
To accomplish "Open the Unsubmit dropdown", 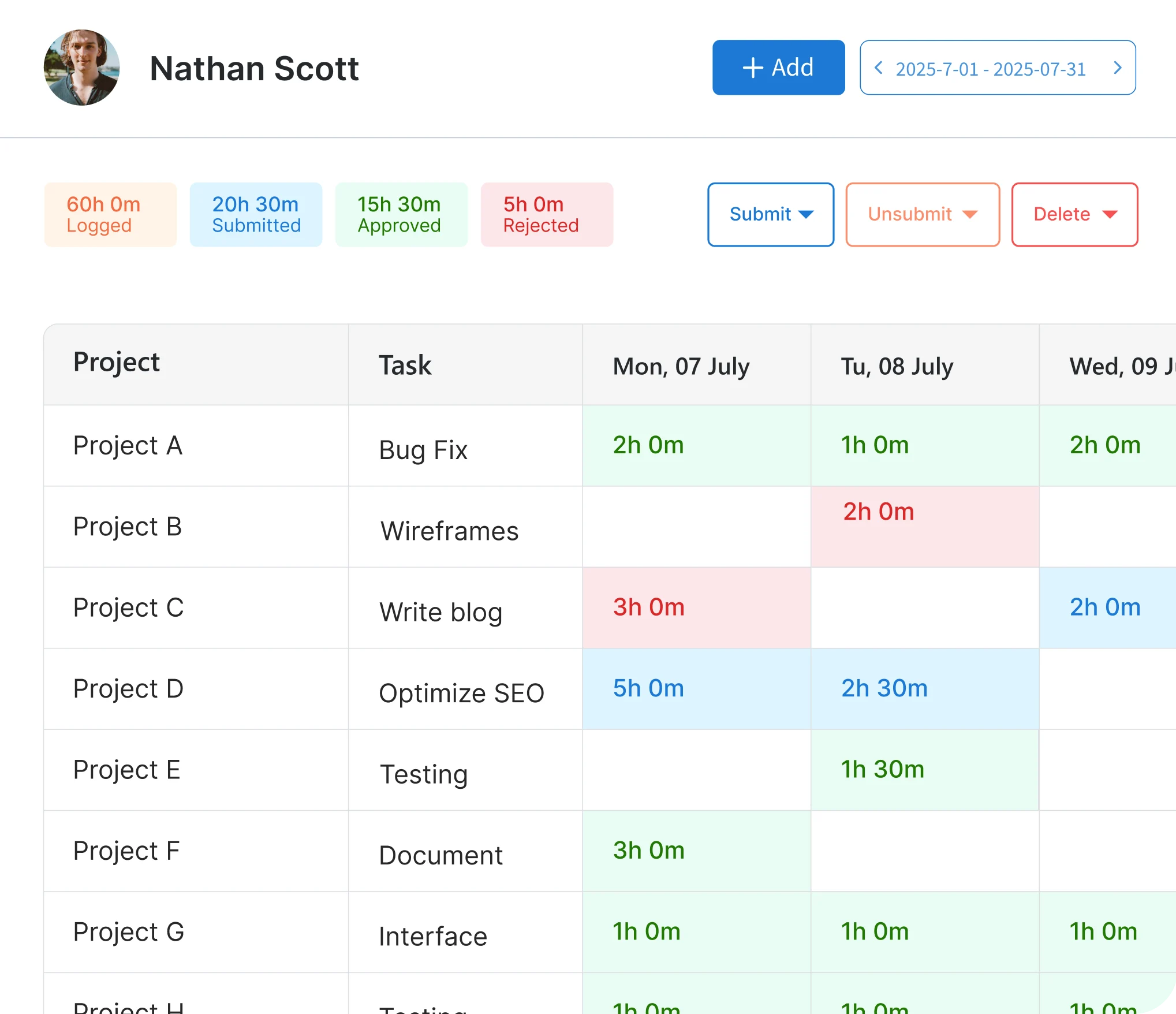I will tap(922, 214).
